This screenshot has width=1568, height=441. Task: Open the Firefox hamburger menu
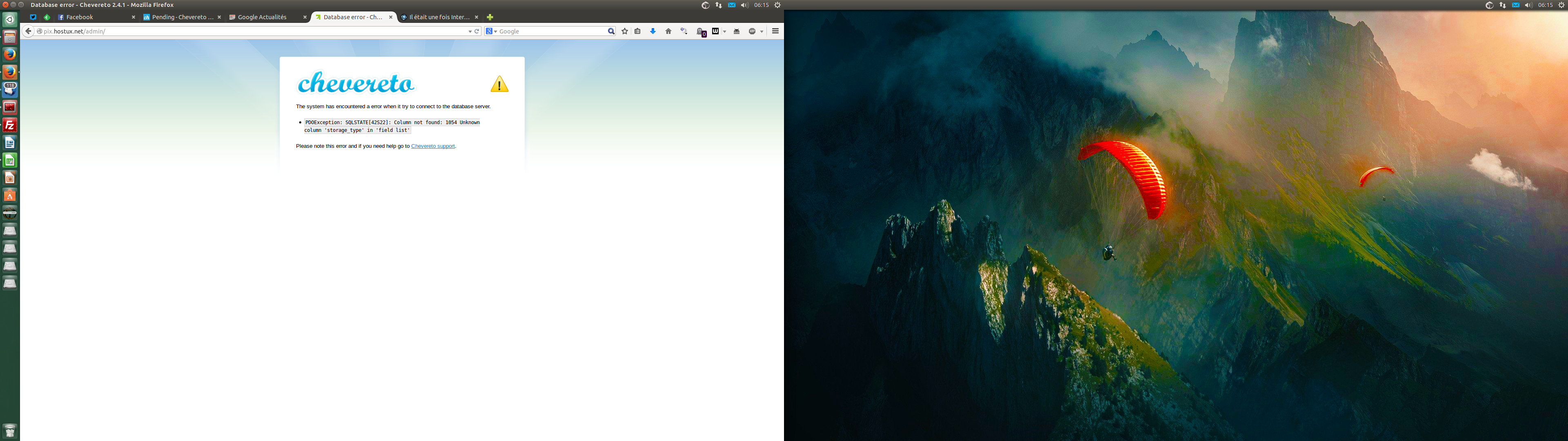click(x=775, y=31)
